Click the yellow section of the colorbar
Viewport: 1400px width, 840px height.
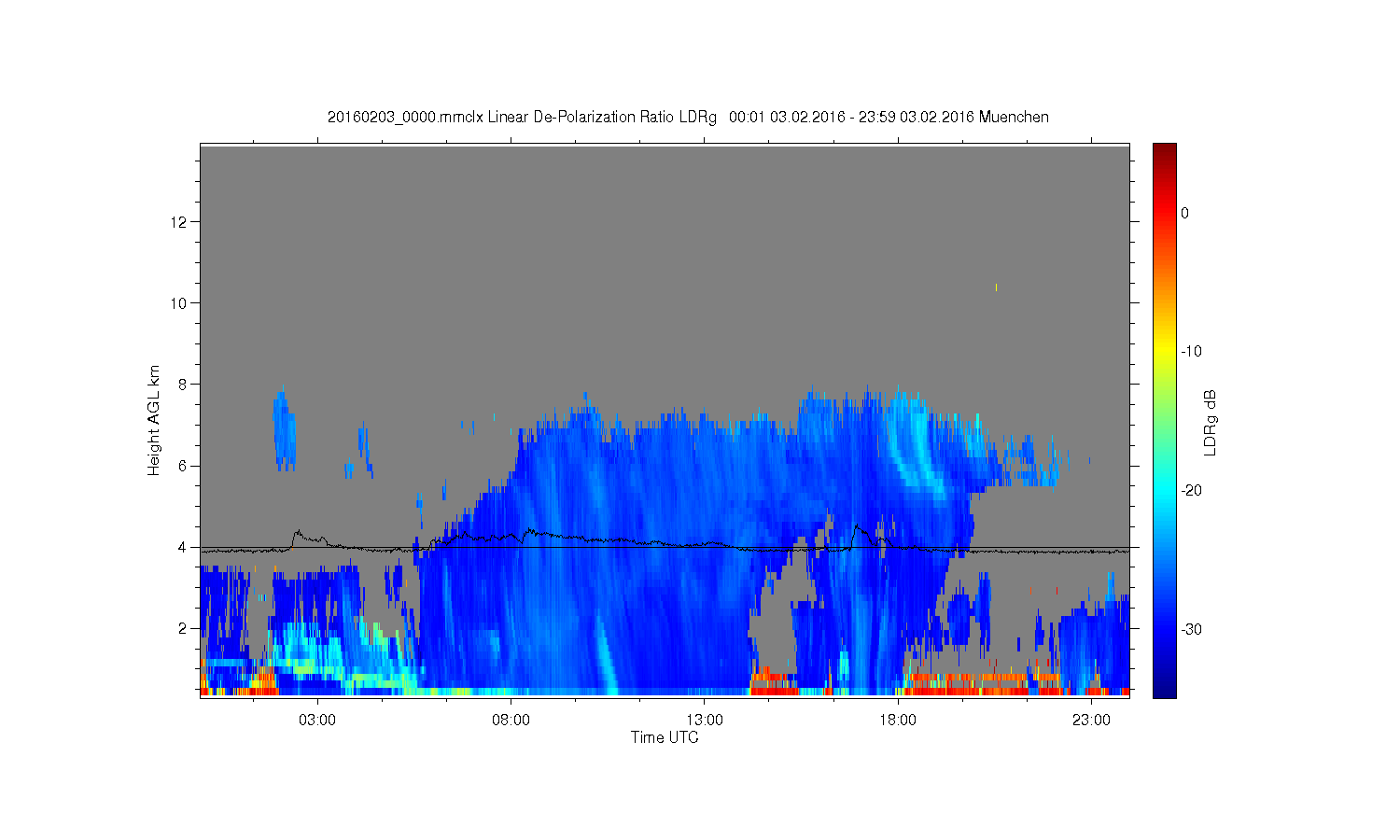coord(1164,352)
